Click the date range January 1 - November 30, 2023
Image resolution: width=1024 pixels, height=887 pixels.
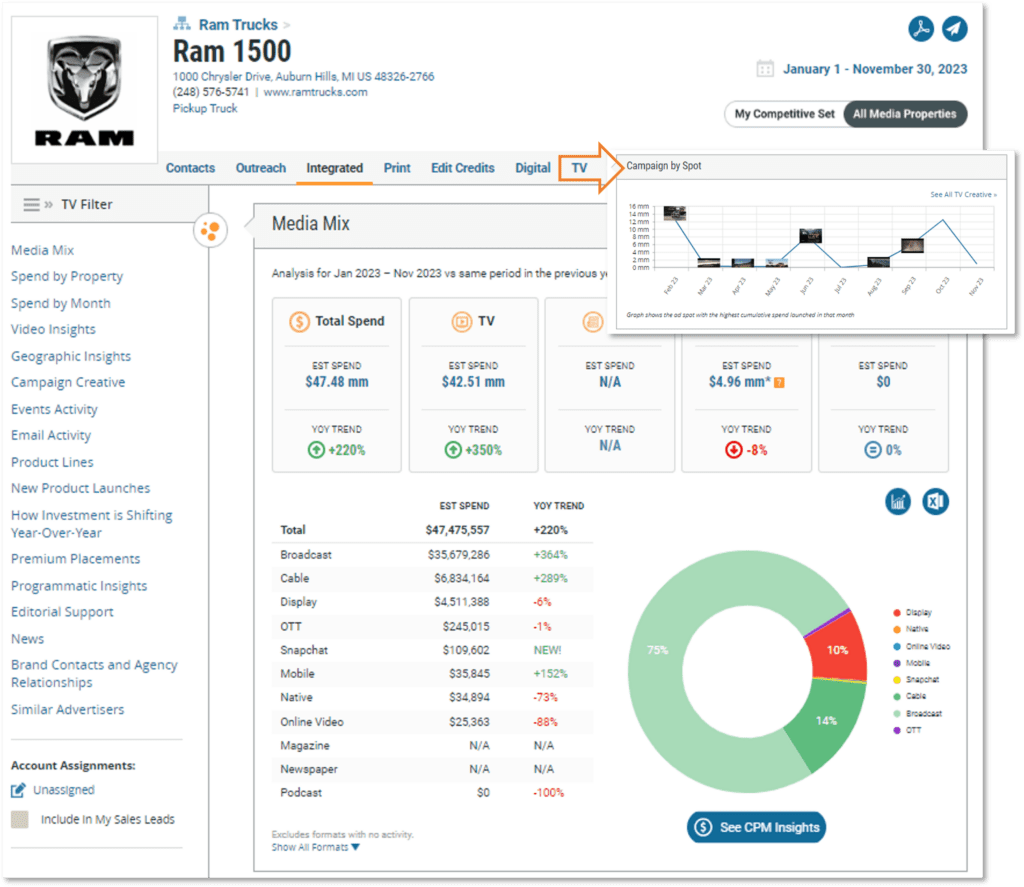click(x=875, y=69)
